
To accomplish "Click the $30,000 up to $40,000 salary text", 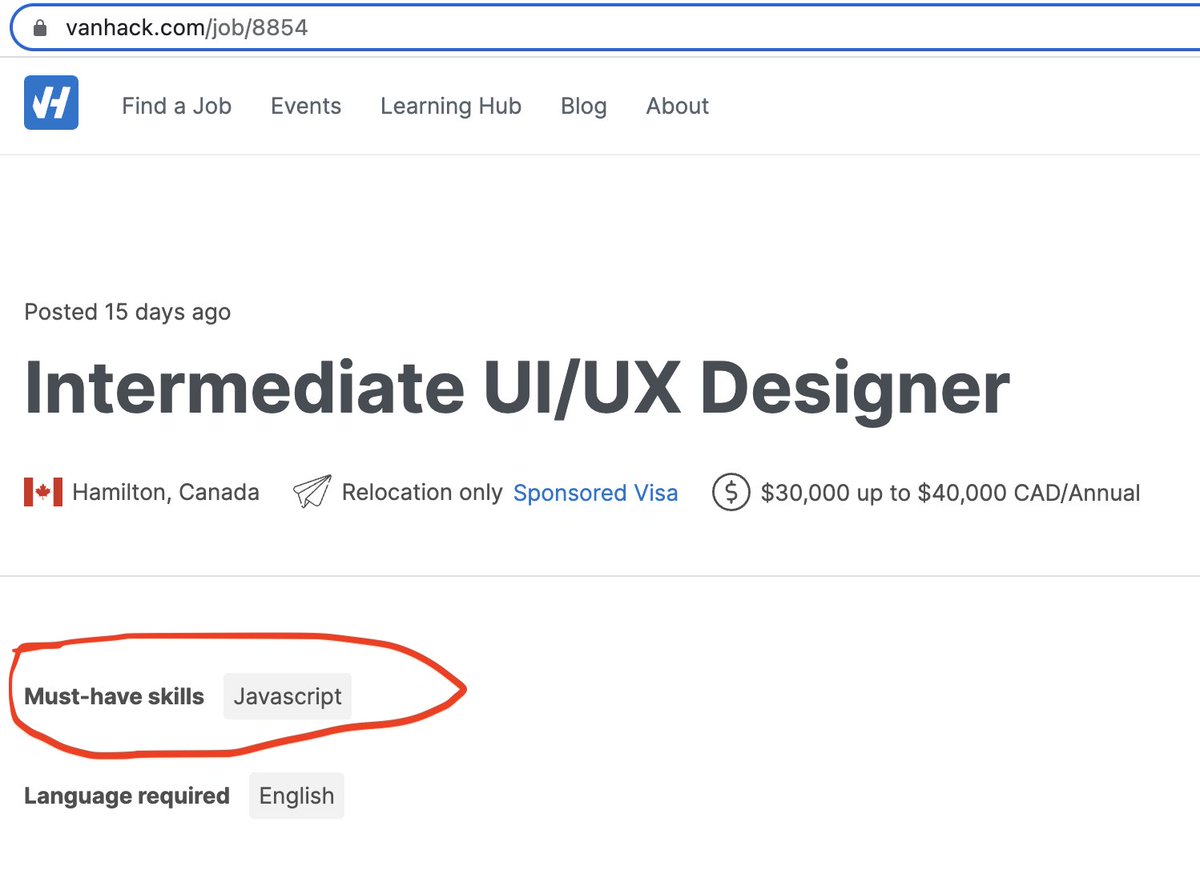I will [x=951, y=493].
